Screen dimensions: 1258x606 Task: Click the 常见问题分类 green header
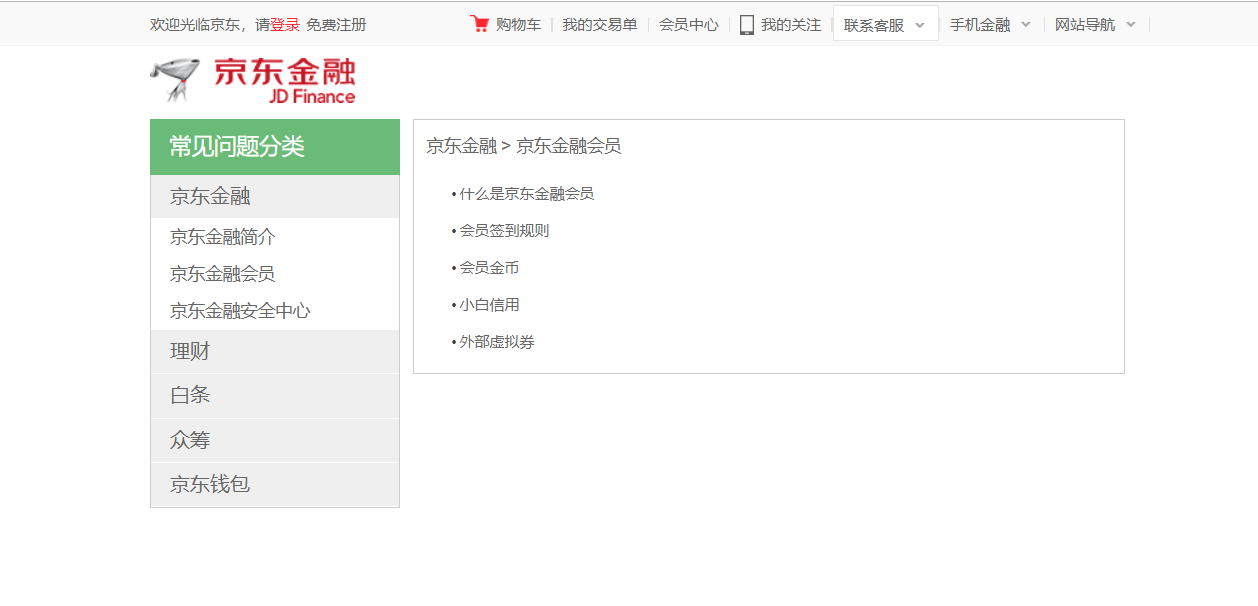pos(275,147)
